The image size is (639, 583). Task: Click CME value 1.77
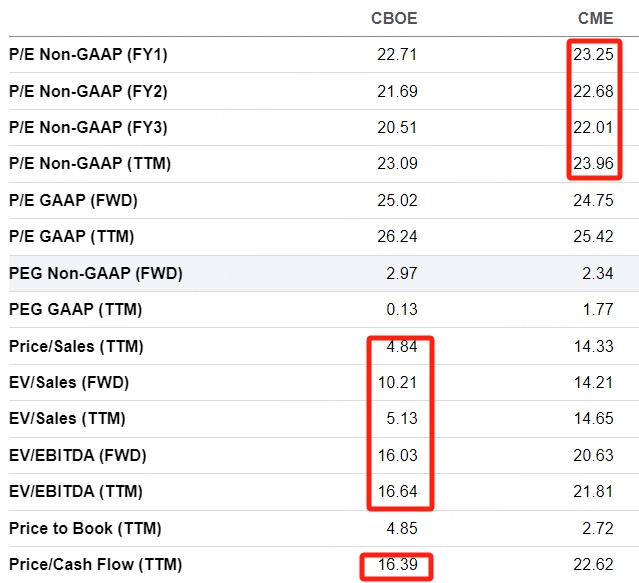pos(598,309)
